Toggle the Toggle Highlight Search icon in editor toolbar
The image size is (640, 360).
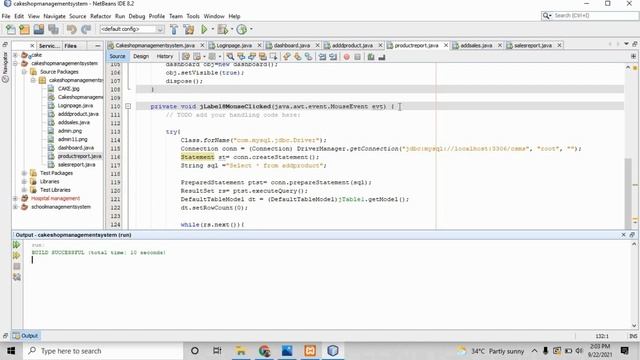[x=263, y=57]
